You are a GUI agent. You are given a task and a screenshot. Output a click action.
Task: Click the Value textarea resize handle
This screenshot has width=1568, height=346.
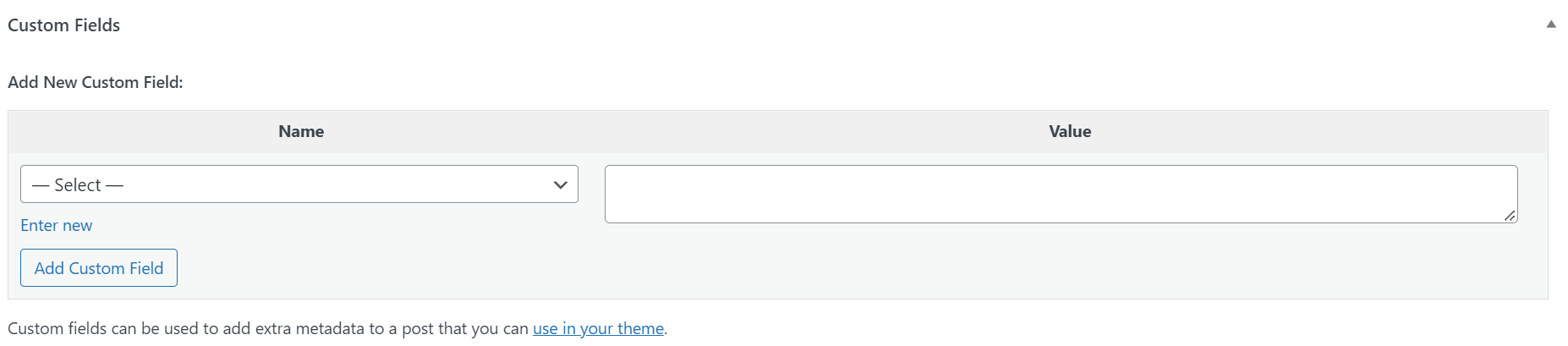(1510, 216)
